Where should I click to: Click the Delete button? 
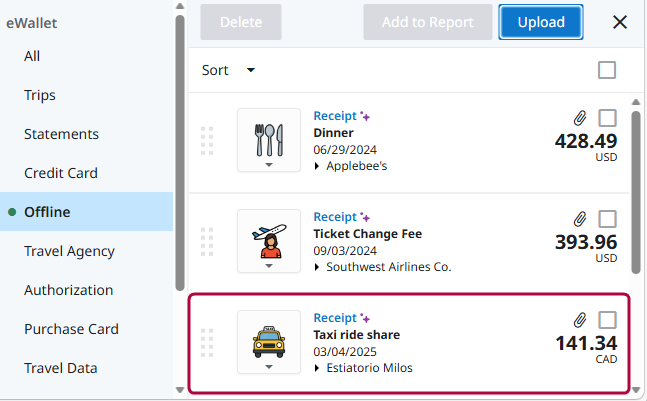[x=241, y=22]
